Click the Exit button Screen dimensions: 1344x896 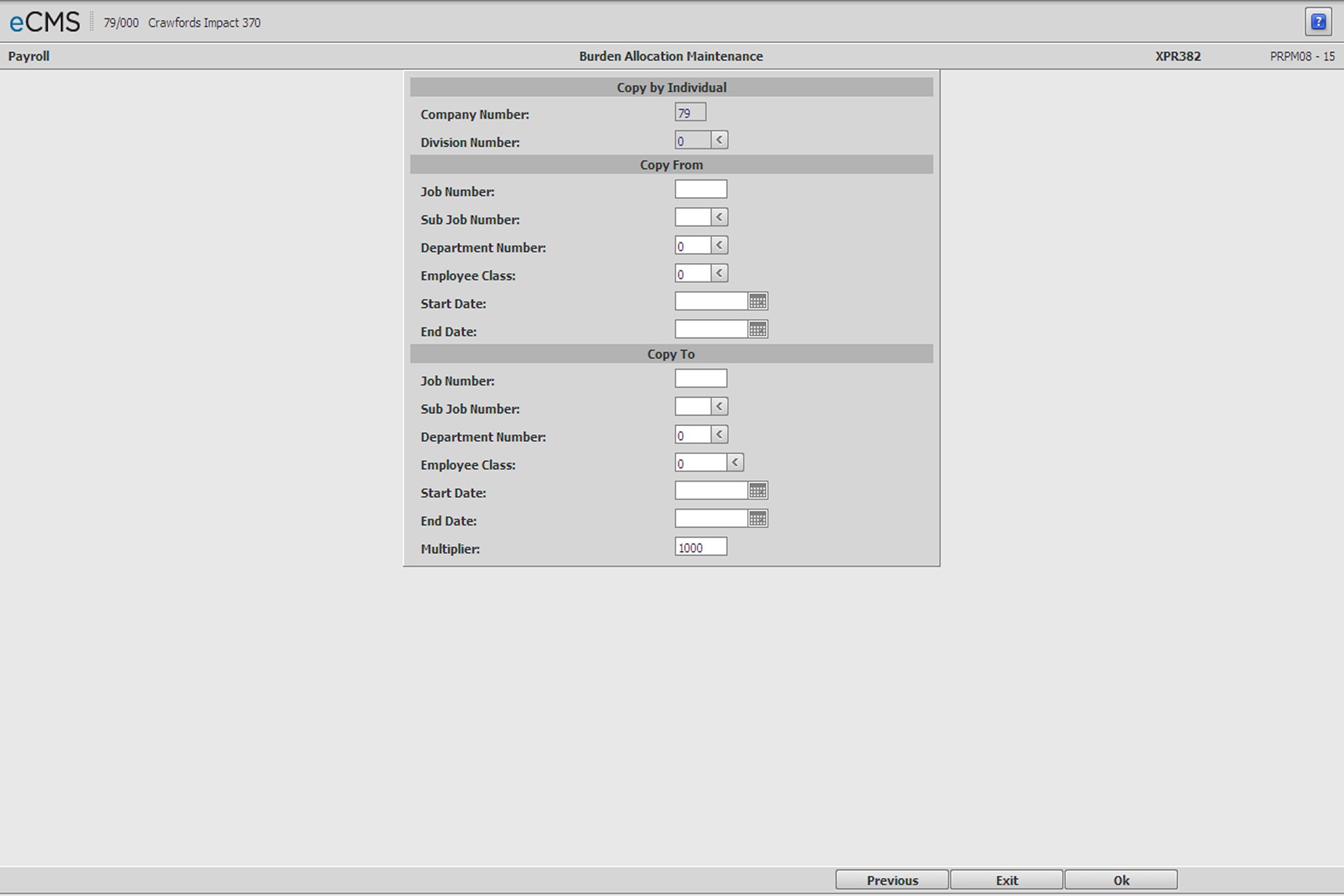pyautogui.click(x=1006, y=879)
